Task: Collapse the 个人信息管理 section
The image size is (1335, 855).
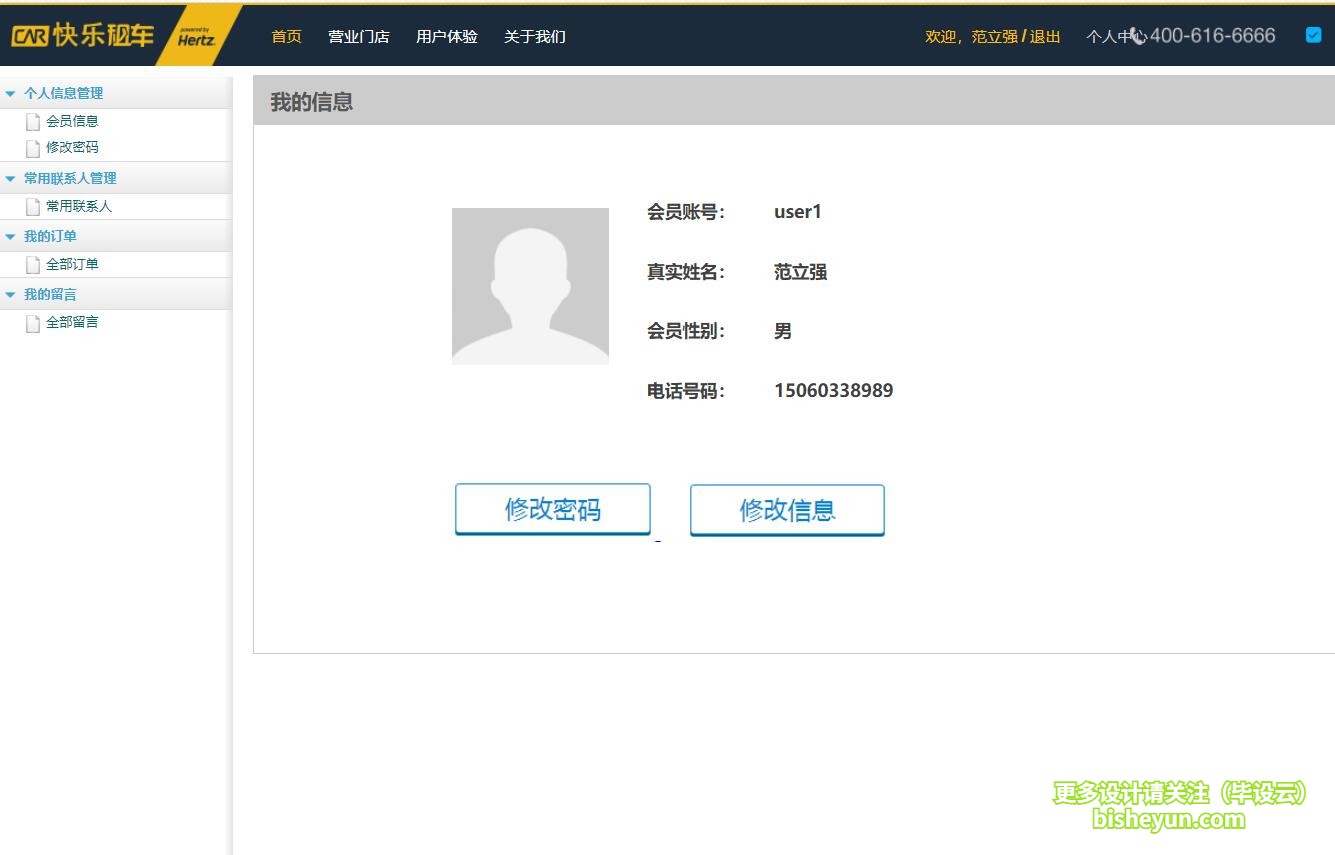Action: [x=11, y=92]
